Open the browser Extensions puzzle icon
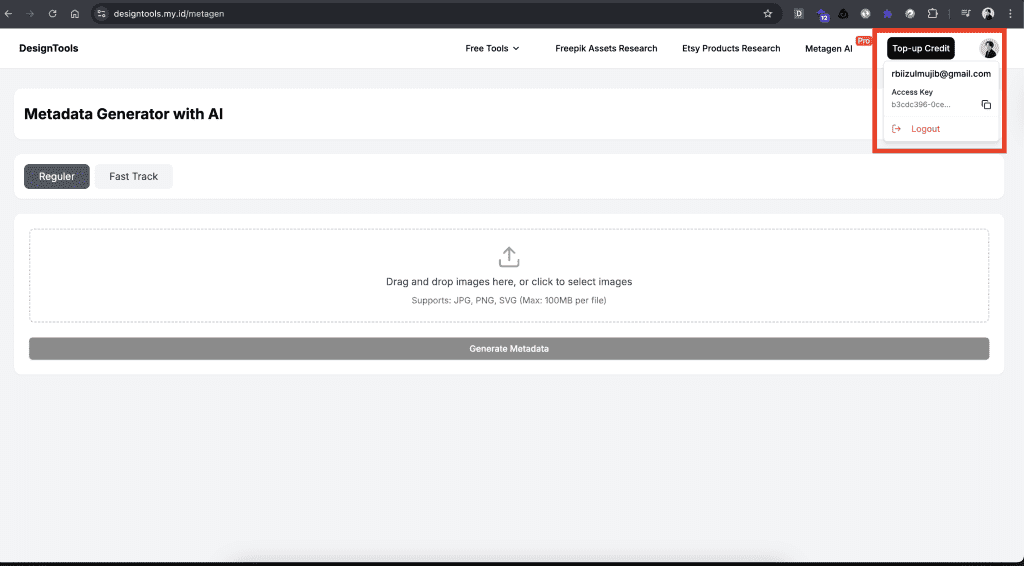1024x566 pixels. 932,14
